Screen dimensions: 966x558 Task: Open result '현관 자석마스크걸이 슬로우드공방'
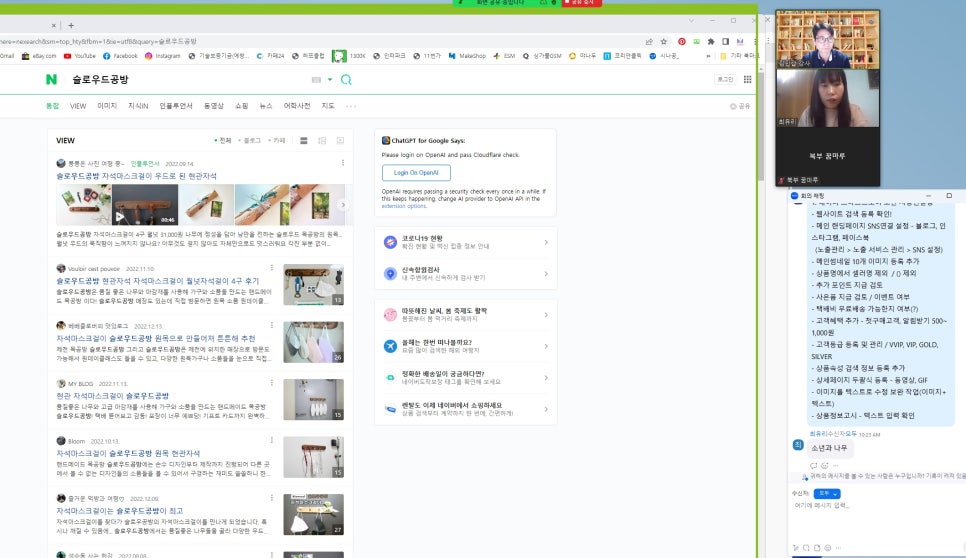pyautogui.click(x=113, y=395)
